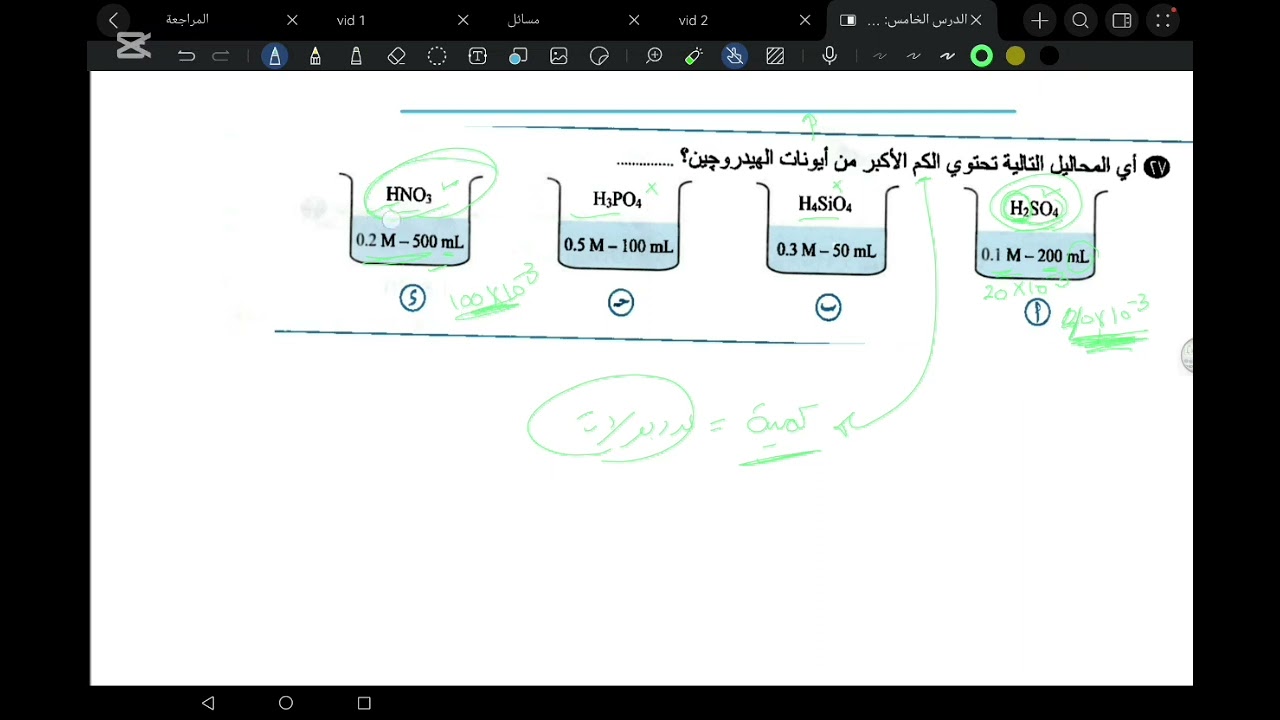The image size is (1280, 720).
Task: Switch to the مسائل tab
Action: point(524,20)
